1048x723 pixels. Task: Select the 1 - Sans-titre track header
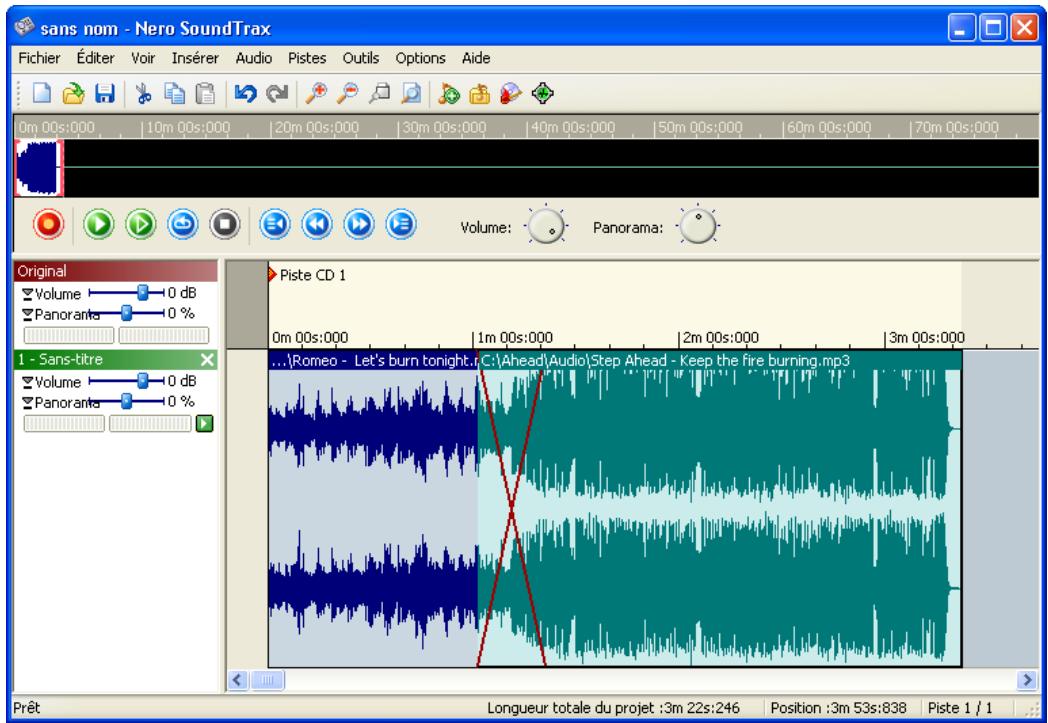[x=107, y=359]
